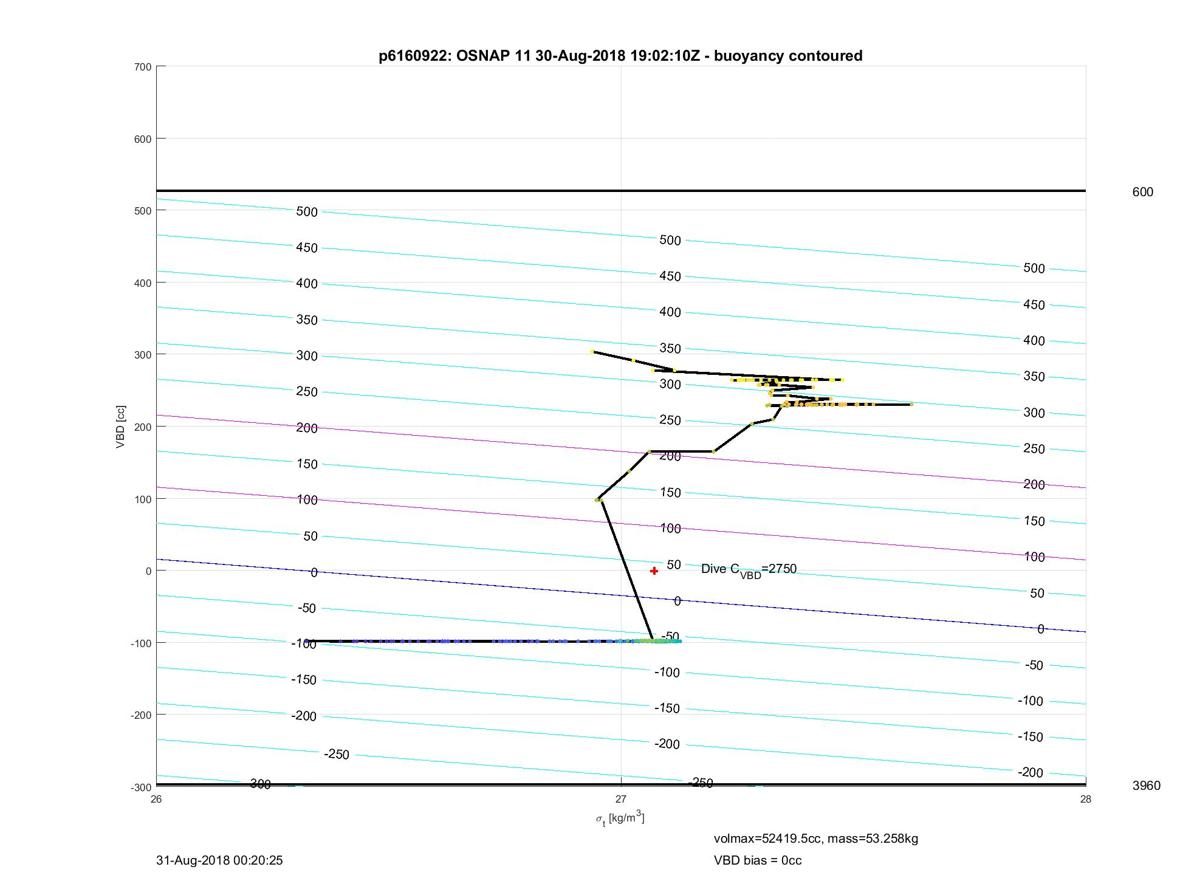Image resolution: width=1200 pixels, height=885 pixels.
Task: Click y-axis tick label '700'
Action: [x=141, y=67]
